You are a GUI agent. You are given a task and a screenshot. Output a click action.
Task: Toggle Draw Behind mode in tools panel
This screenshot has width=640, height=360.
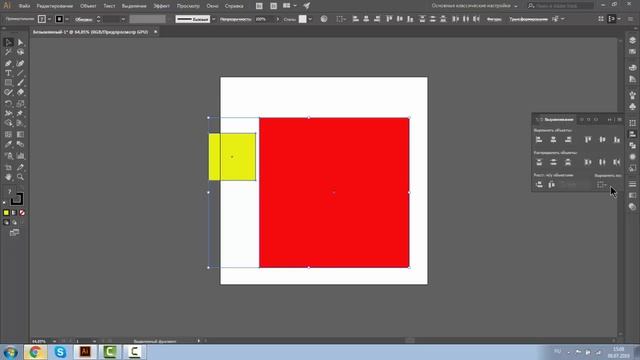pyautogui.click(x=14, y=222)
